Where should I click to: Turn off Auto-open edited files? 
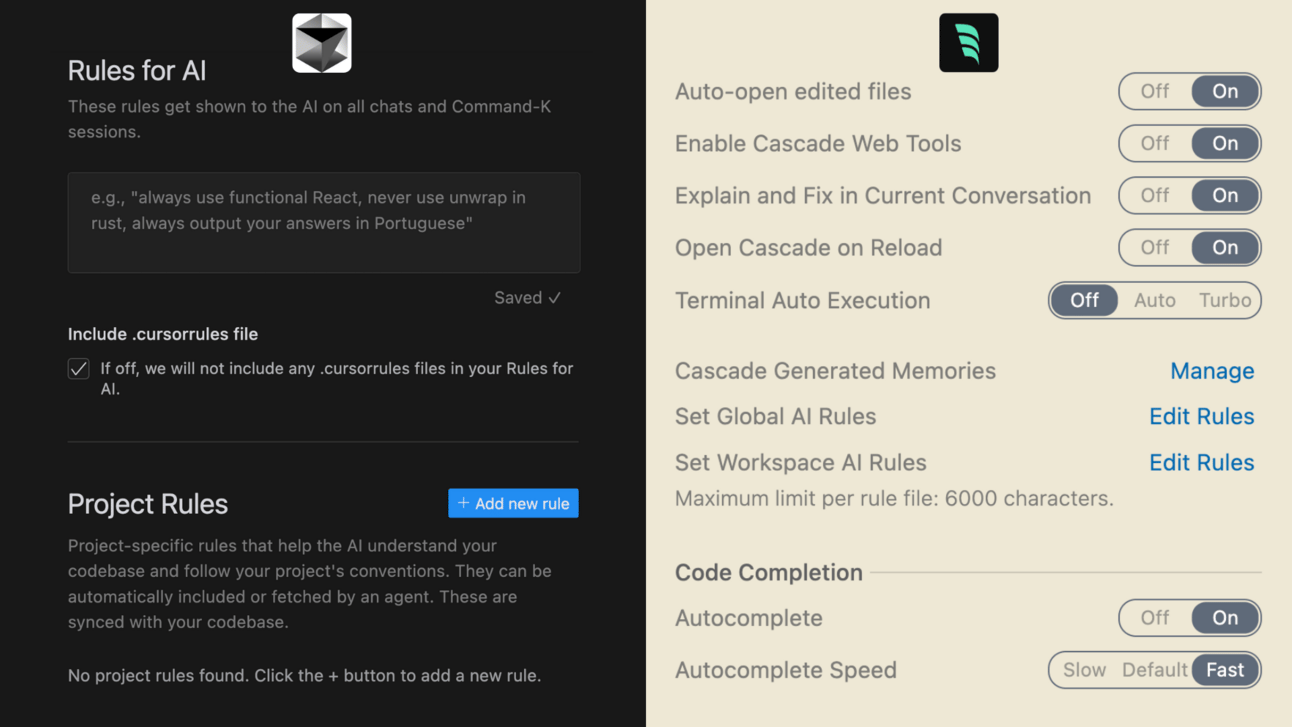(1155, 91)
